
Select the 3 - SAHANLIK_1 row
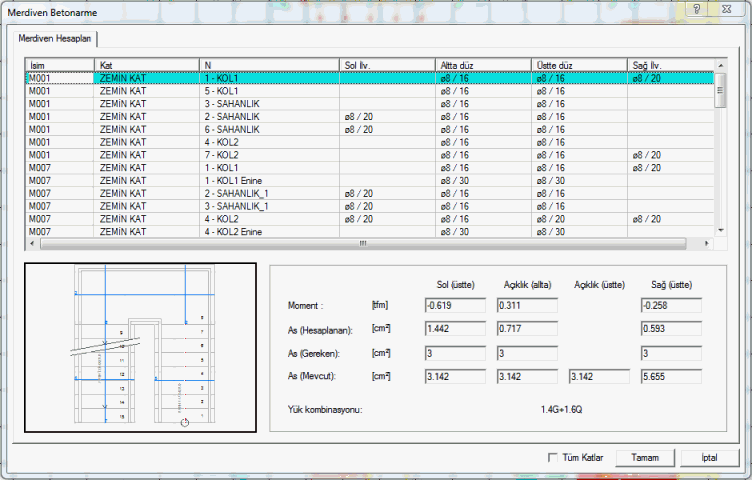(369, 206)
